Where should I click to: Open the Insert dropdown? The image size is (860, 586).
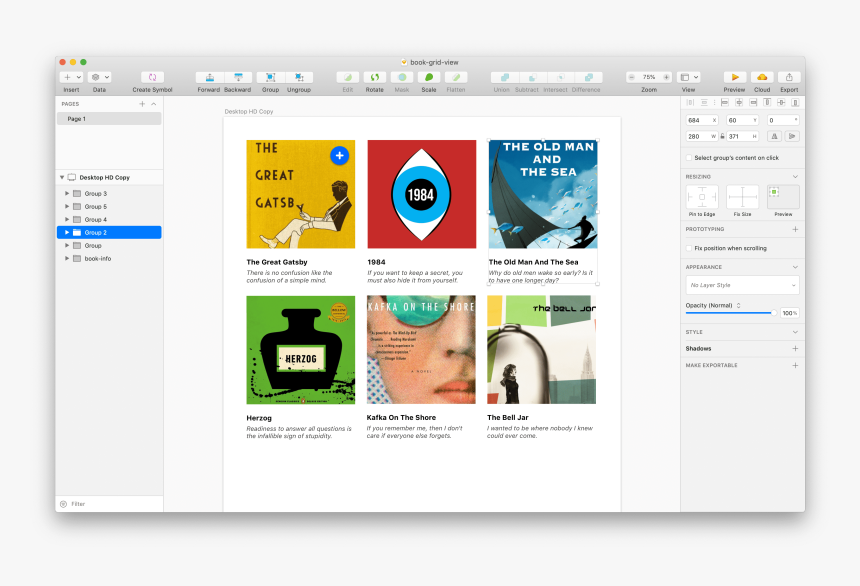pyautogui.click(x=71, y=77)
